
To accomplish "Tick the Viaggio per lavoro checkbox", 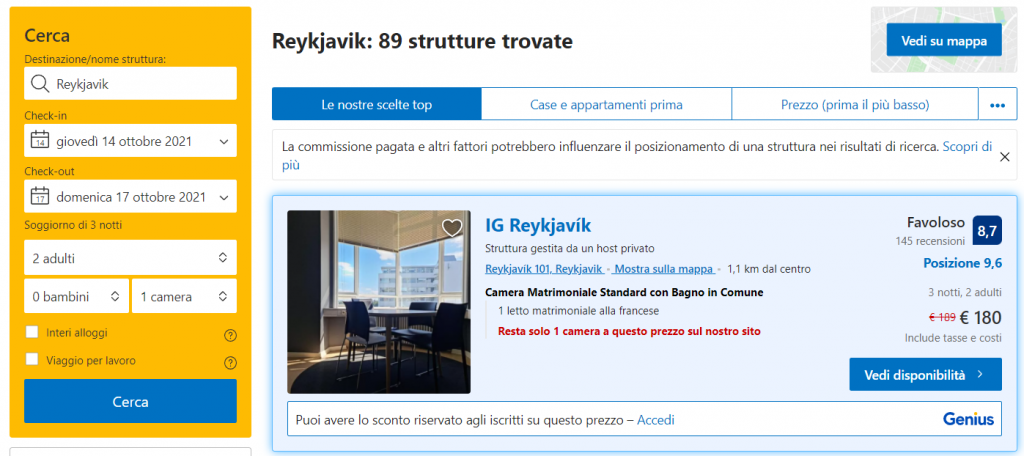I will 32,360.
